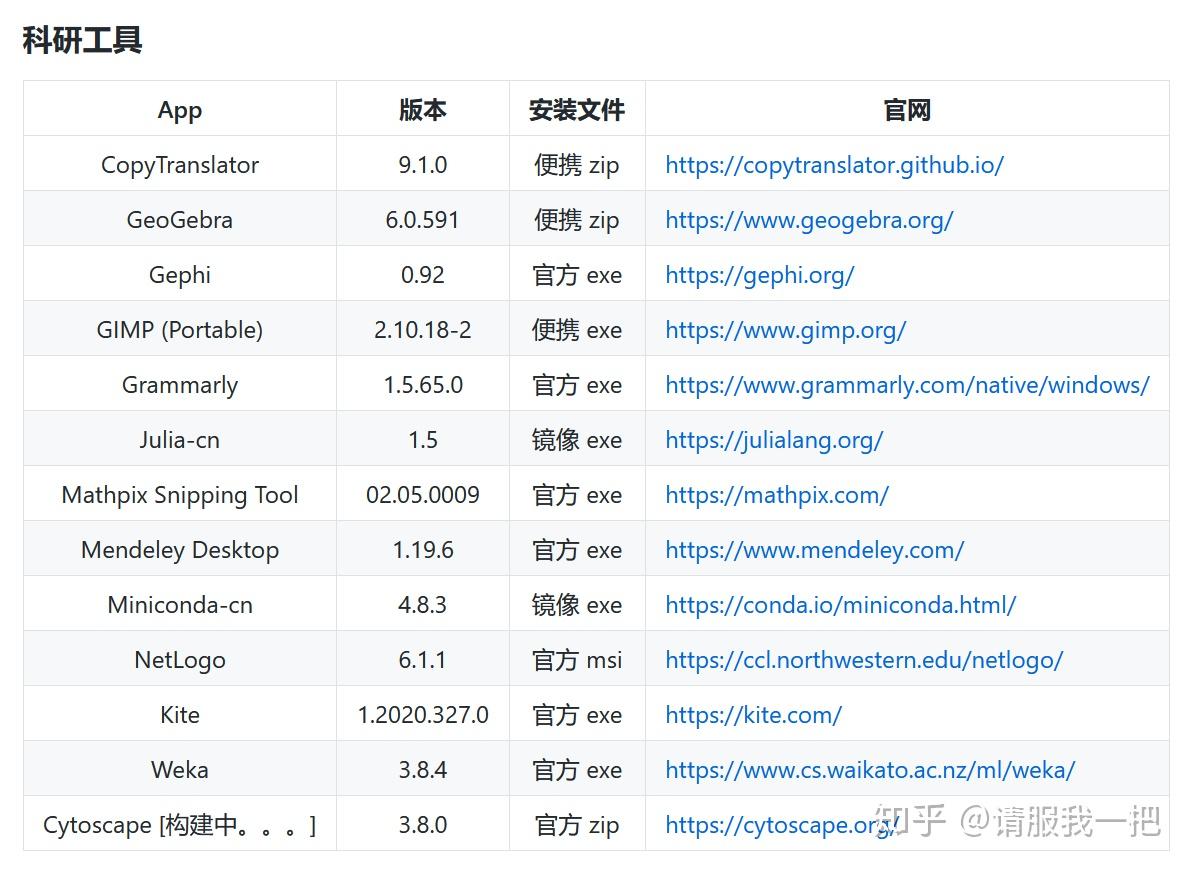Click the Mathpix Snipping Tool cell

click(180, 495)
